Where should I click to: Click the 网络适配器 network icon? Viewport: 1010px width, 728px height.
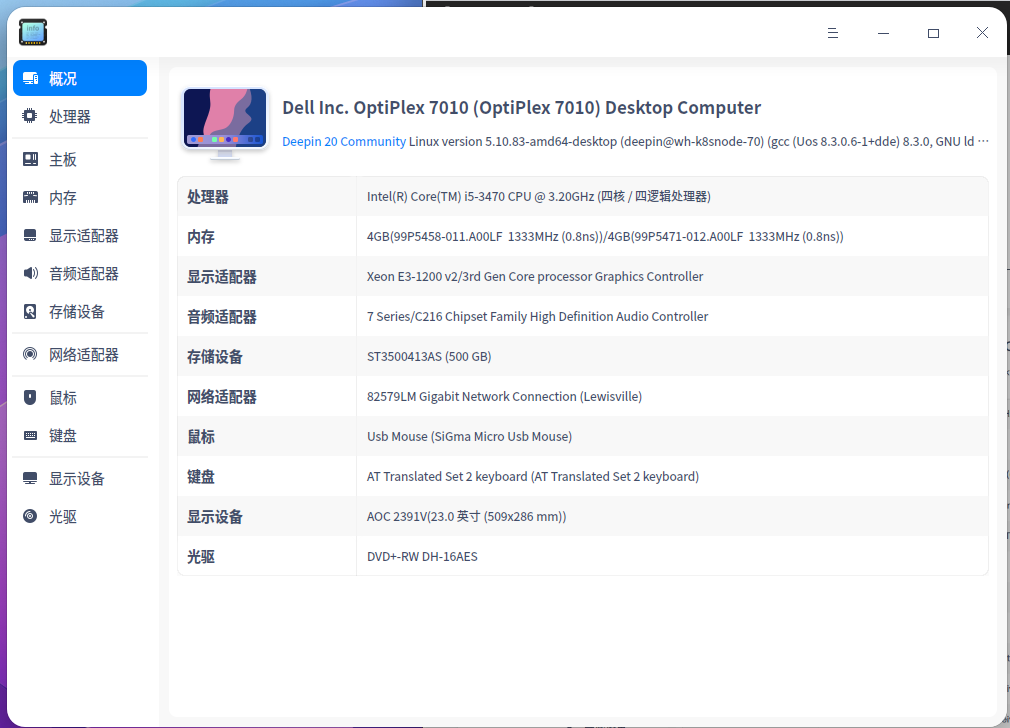30,354
